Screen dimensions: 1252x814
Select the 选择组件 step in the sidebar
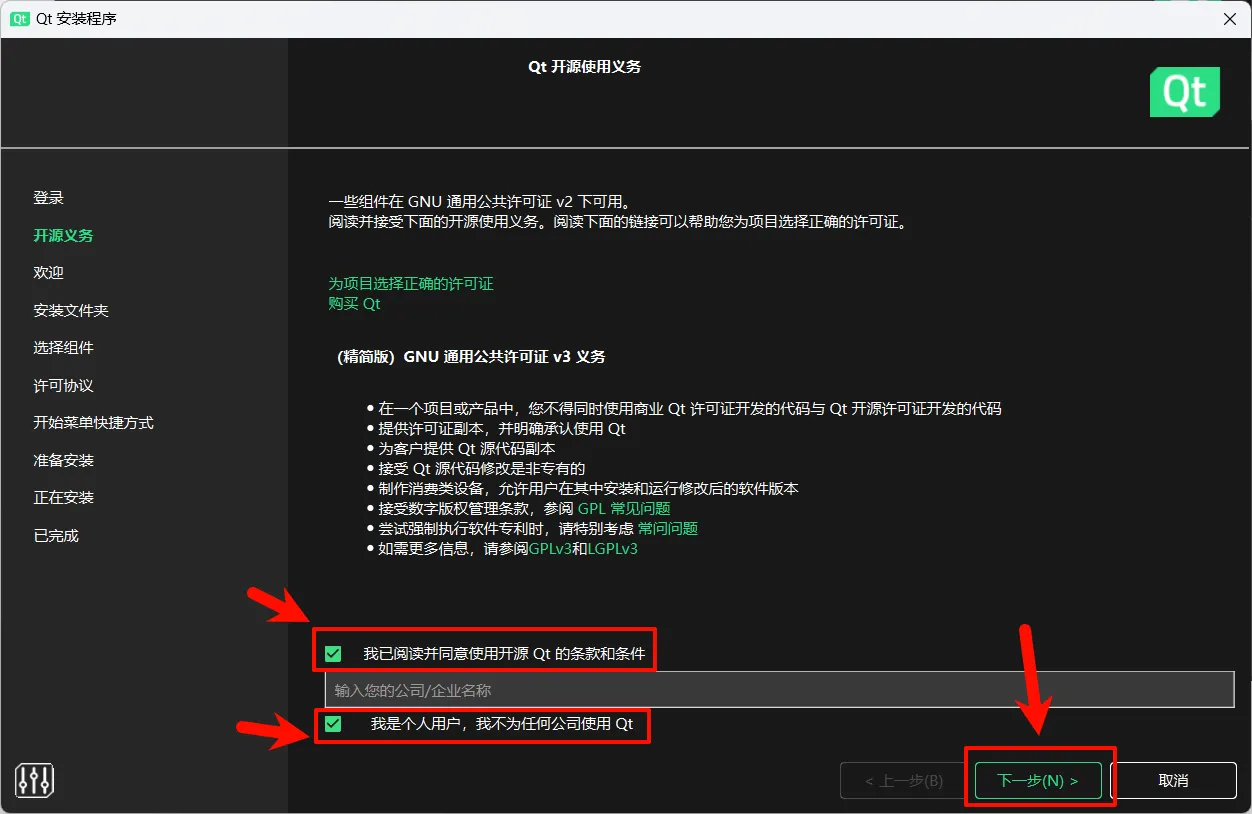click(62, 347)
